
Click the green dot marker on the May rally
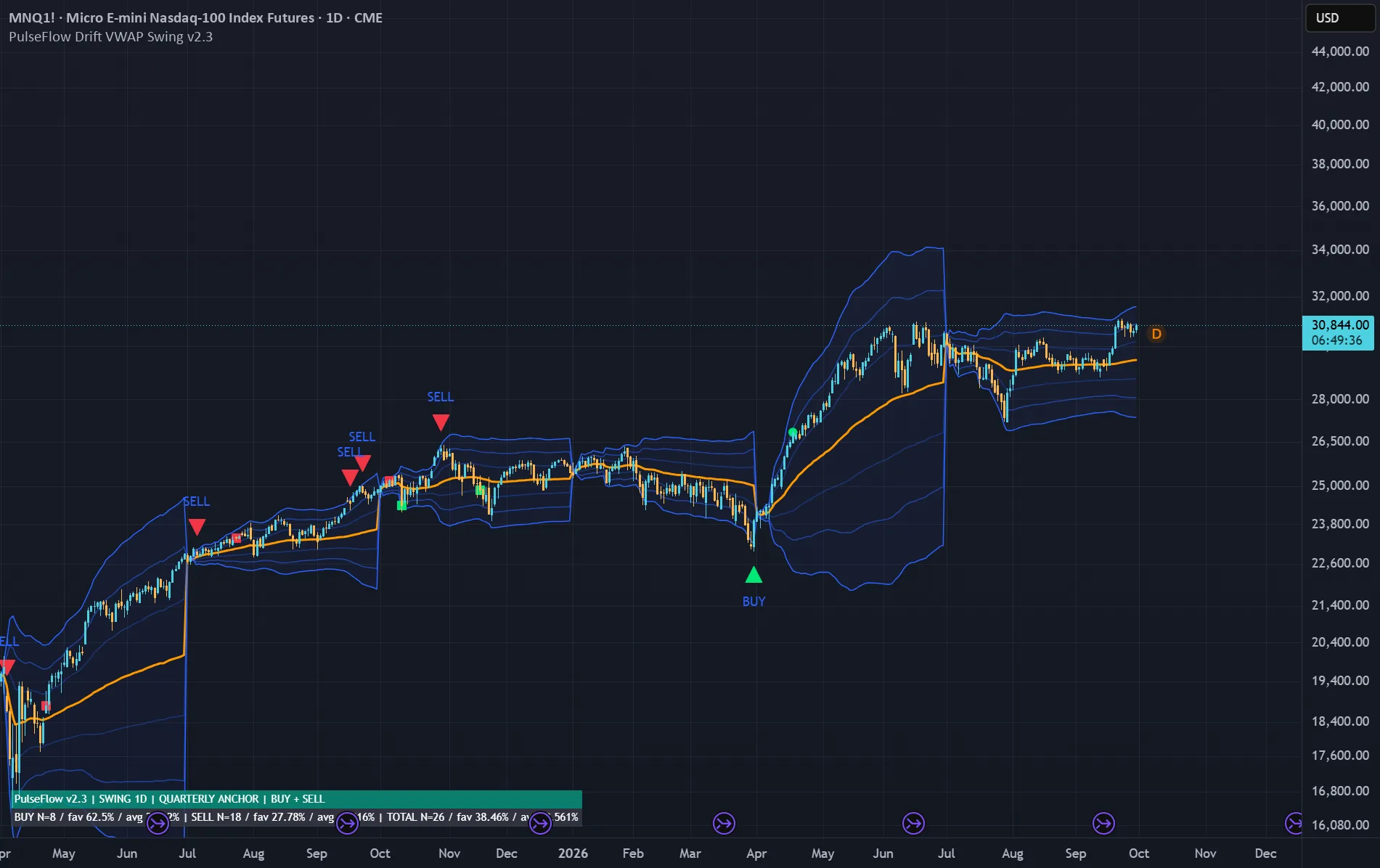[x=793, y=433]
